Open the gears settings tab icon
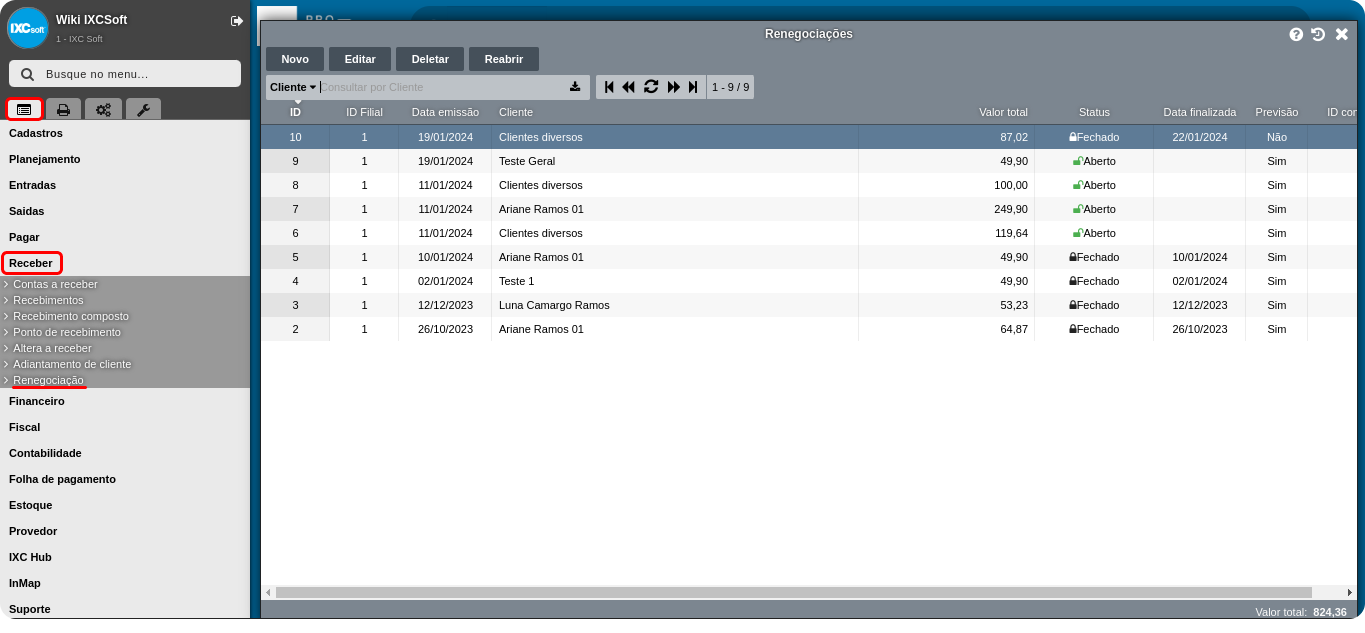Screen dimensions: 1365x633 [x=103, y=110]
